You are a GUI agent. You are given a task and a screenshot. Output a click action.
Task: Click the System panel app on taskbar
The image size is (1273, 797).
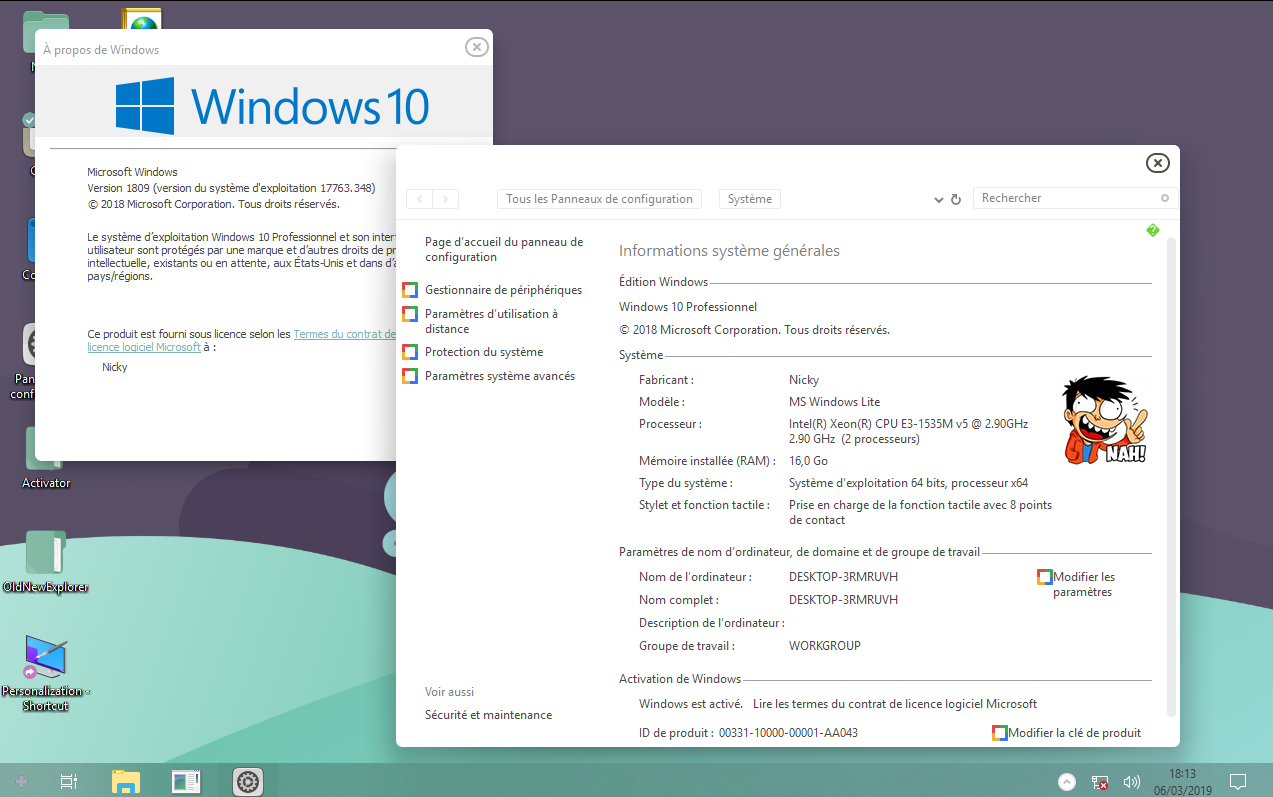[x=186, y=781]
